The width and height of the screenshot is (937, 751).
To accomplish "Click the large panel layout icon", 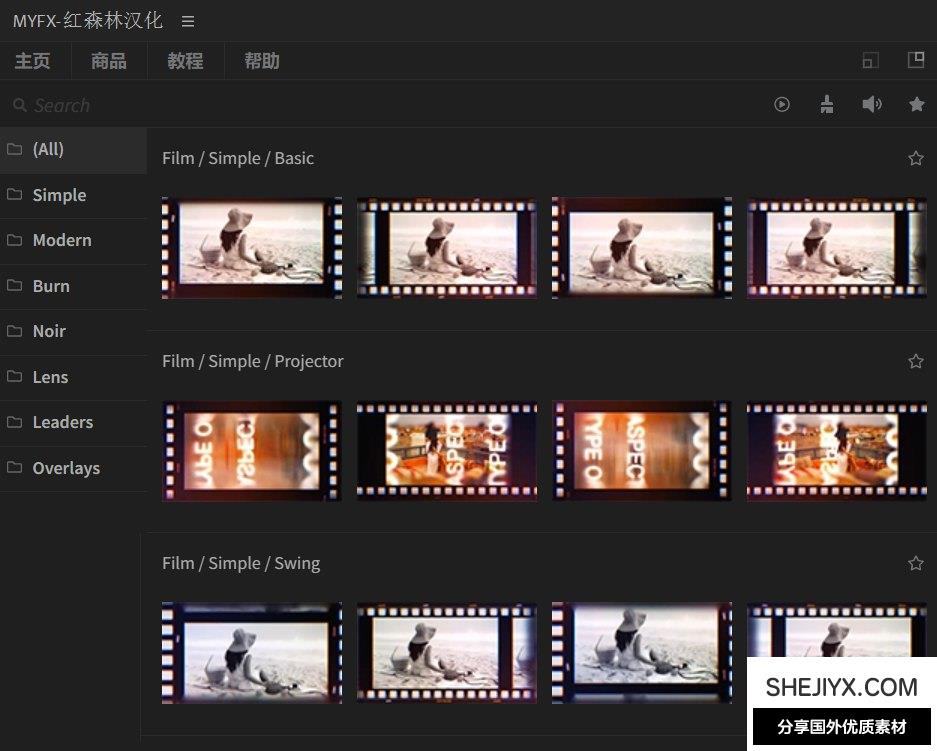I will [915, 60].
